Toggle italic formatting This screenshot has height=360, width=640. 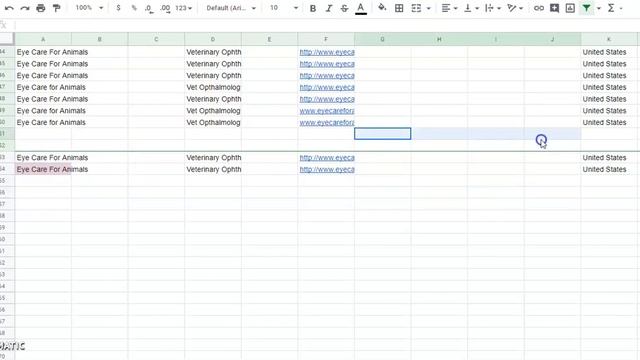pos(328,8)
